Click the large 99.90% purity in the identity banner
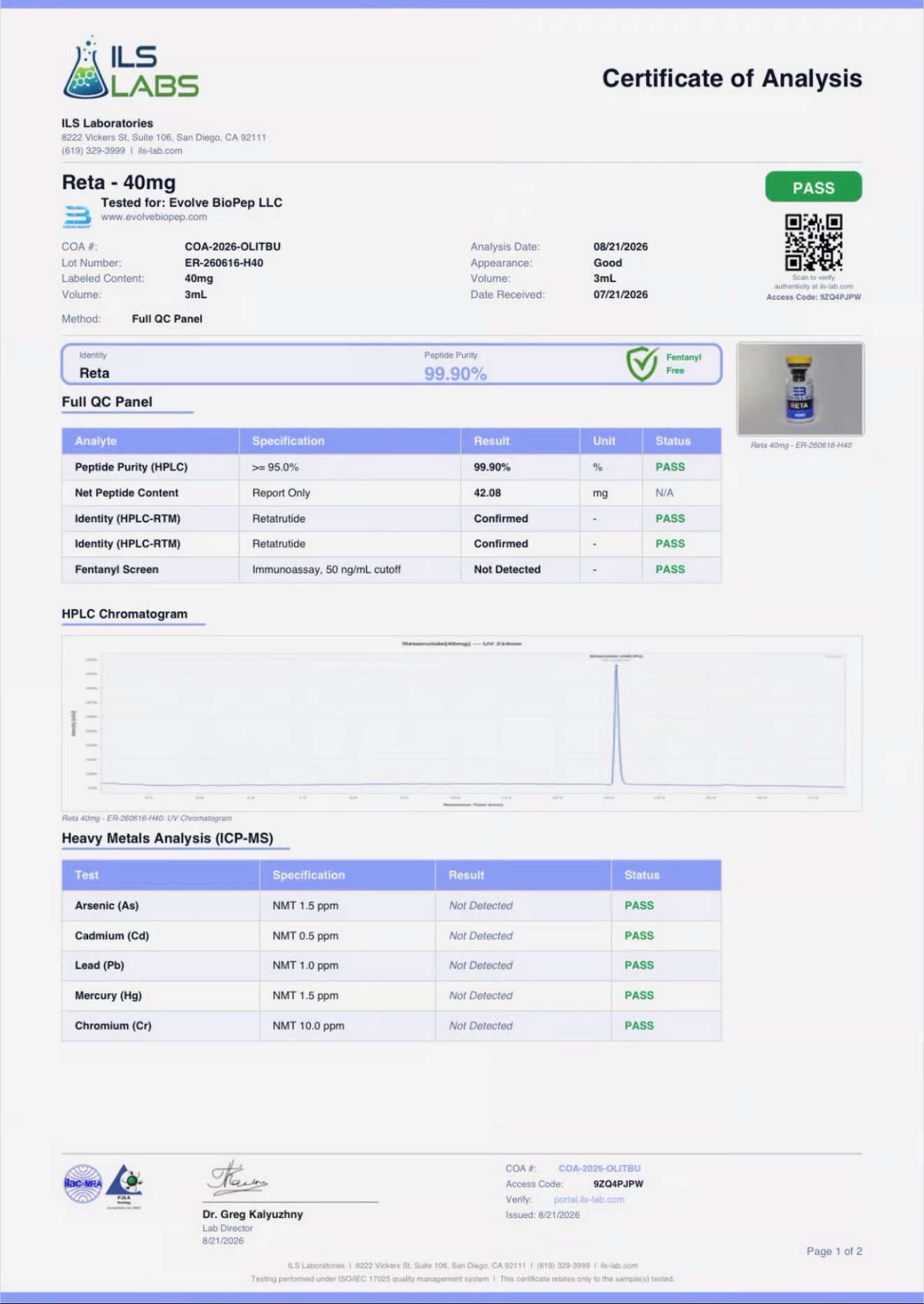Image resolution: width=924 pixels, height=1304 pixels. [456, 374]
